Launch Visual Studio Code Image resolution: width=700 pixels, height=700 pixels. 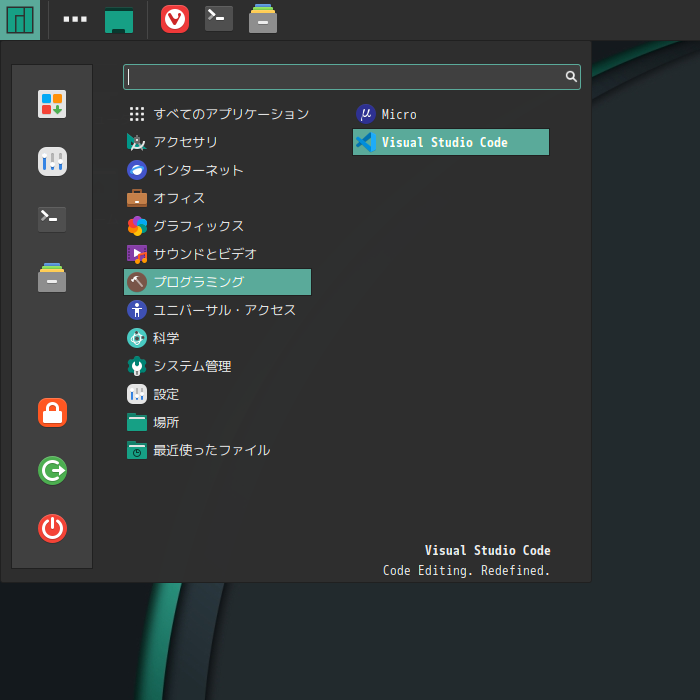(451, 142)
